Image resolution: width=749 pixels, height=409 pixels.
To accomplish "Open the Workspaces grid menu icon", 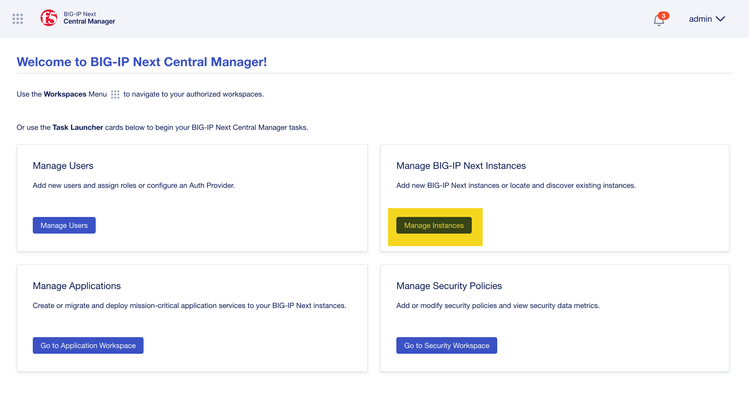I will point(18,18).
